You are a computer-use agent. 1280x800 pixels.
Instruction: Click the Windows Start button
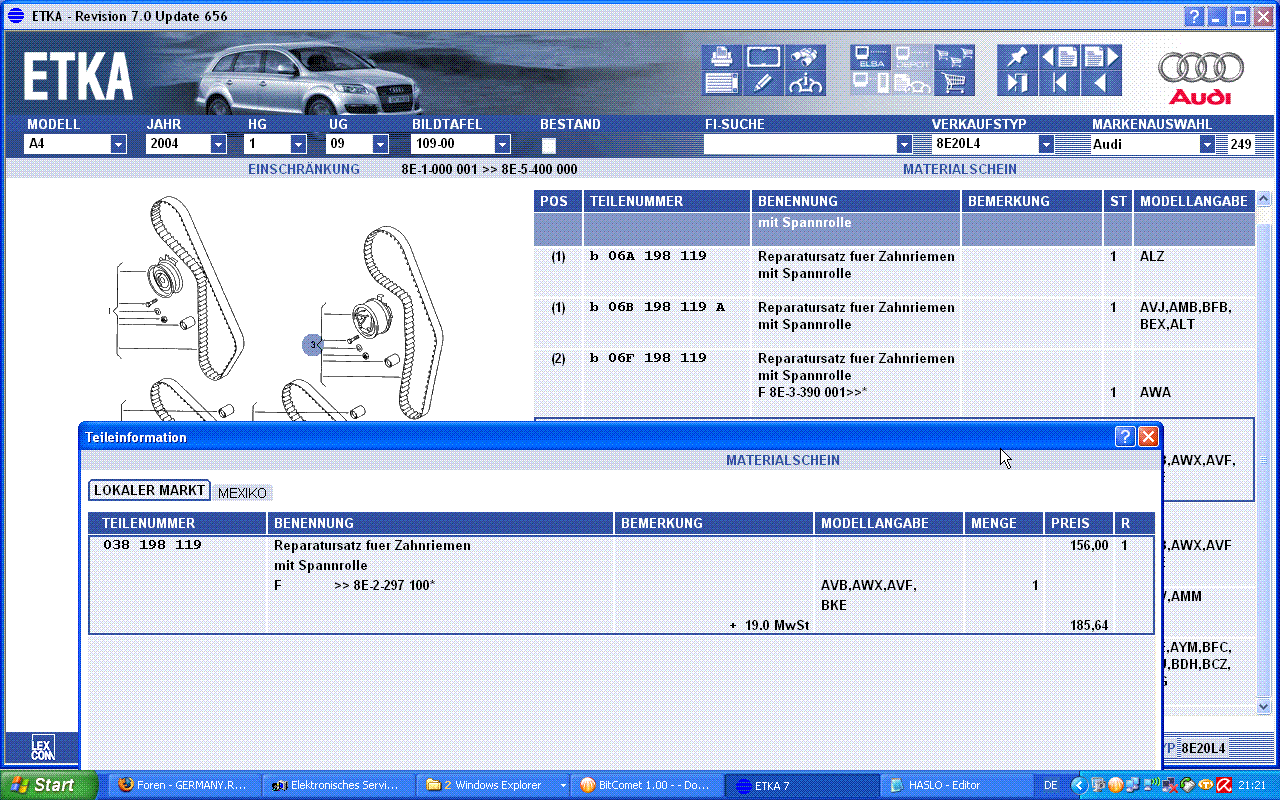tap(48, 785)
